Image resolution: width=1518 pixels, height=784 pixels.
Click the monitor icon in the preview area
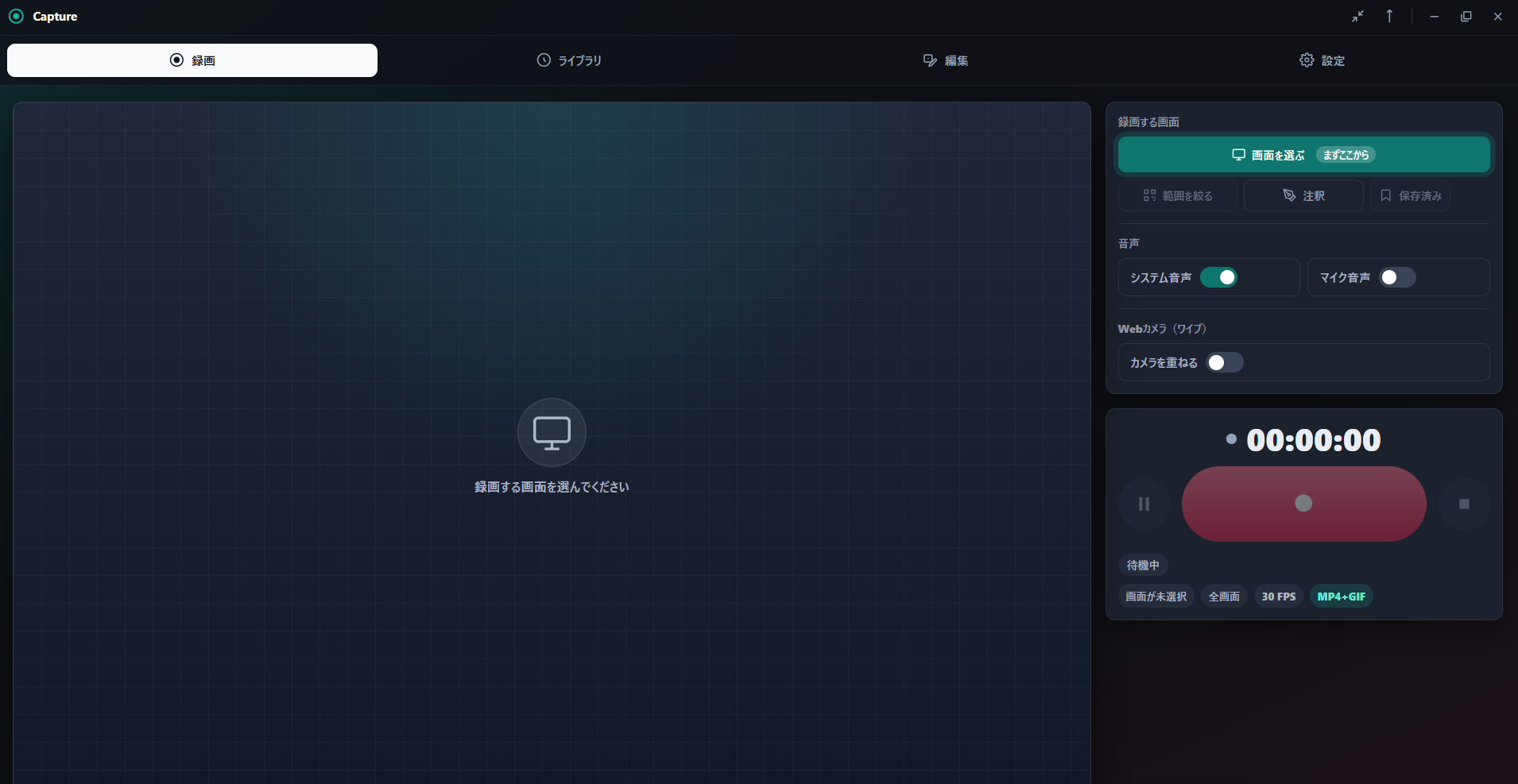pos(552,432)
